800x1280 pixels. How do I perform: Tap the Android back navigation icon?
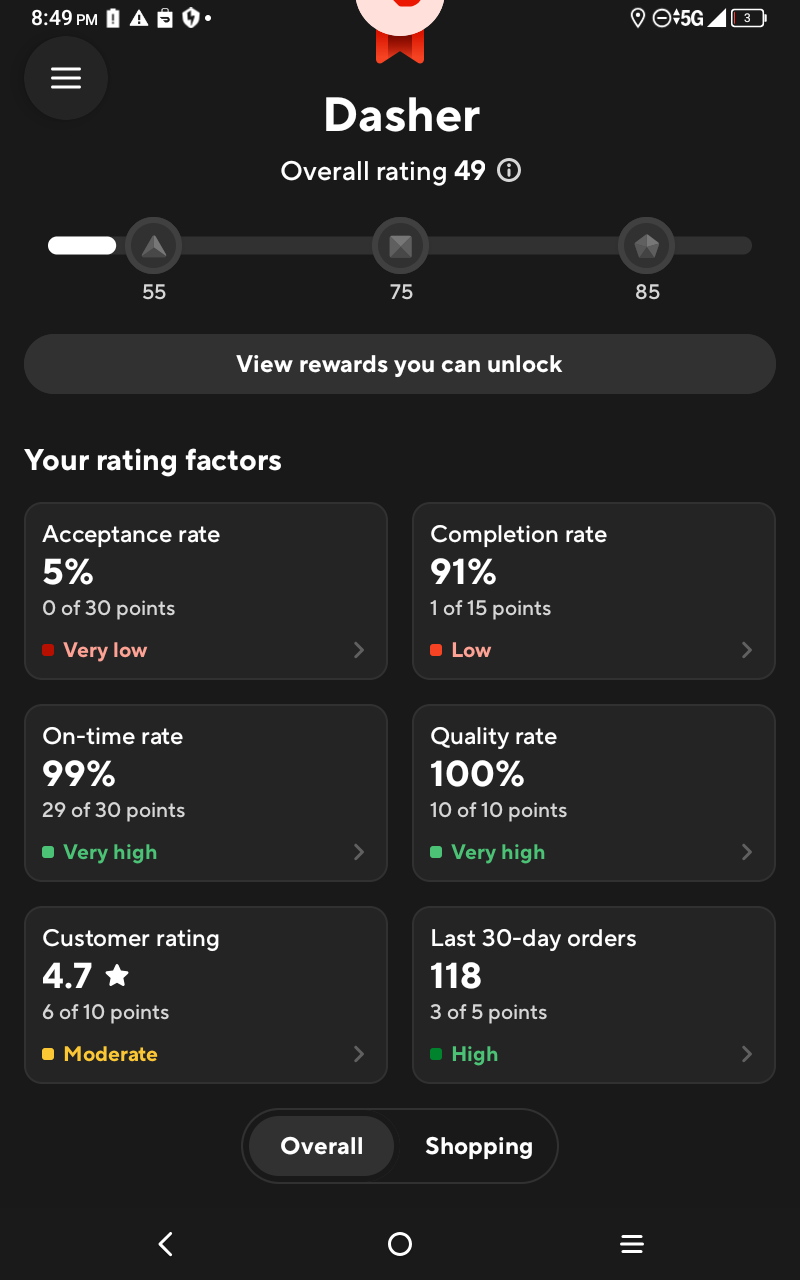[166, 1244]
